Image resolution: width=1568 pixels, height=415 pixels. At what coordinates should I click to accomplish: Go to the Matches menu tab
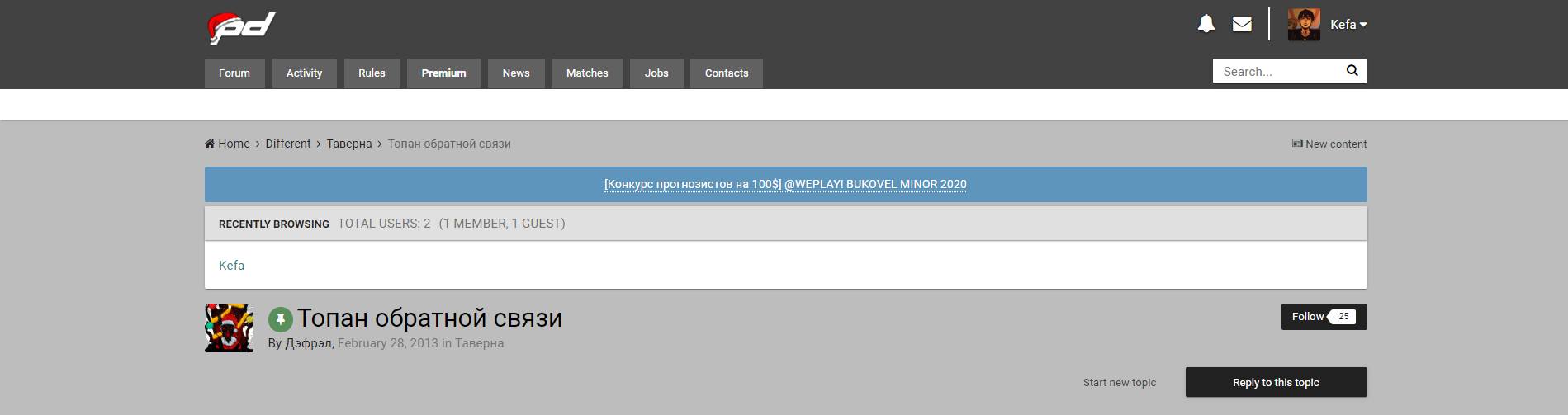[x=587, y=73]
